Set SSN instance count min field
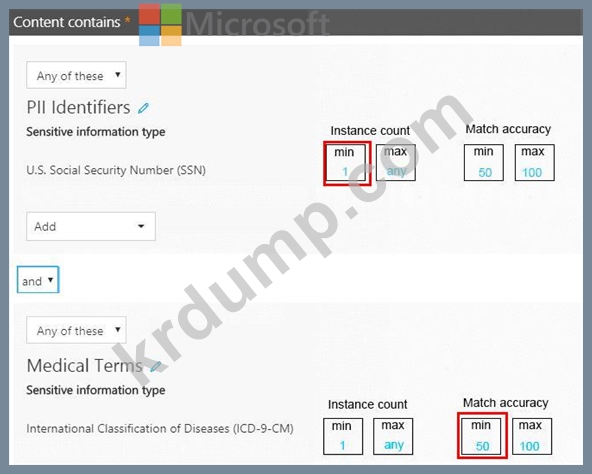The height and width of the screenshot is (474, 592). pos(344,163)
